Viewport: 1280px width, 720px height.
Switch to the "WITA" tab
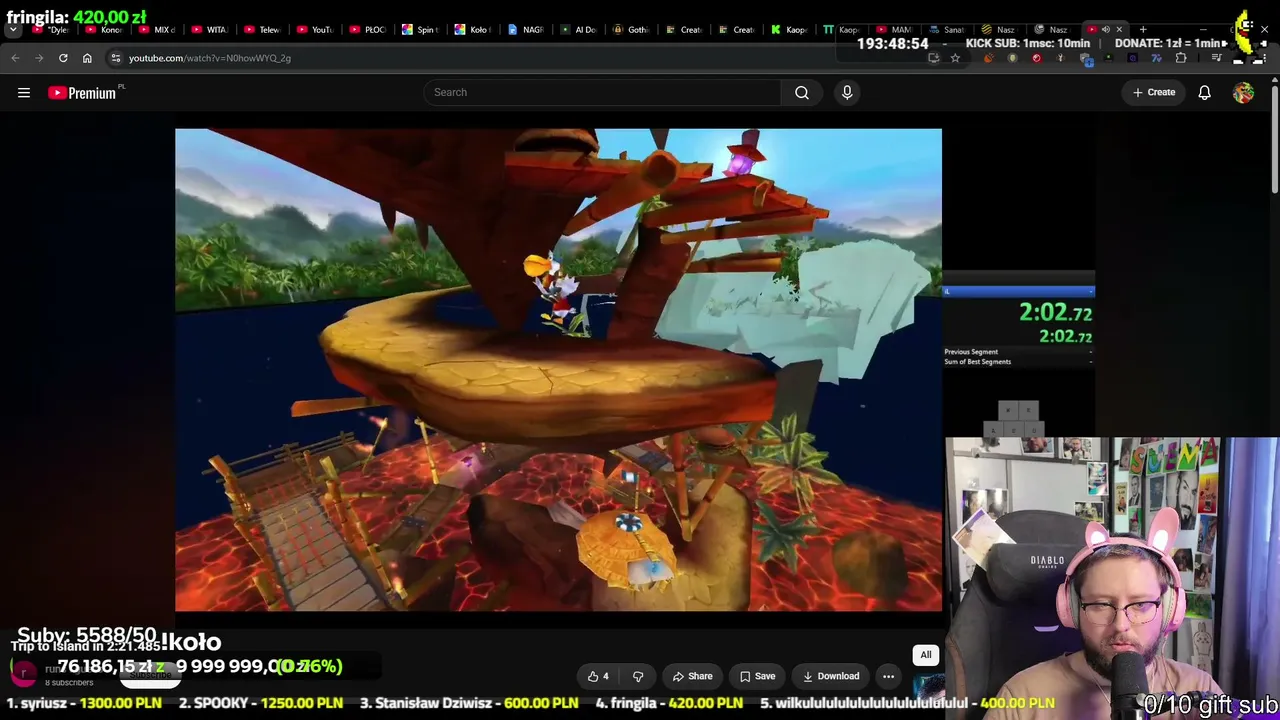209,30
